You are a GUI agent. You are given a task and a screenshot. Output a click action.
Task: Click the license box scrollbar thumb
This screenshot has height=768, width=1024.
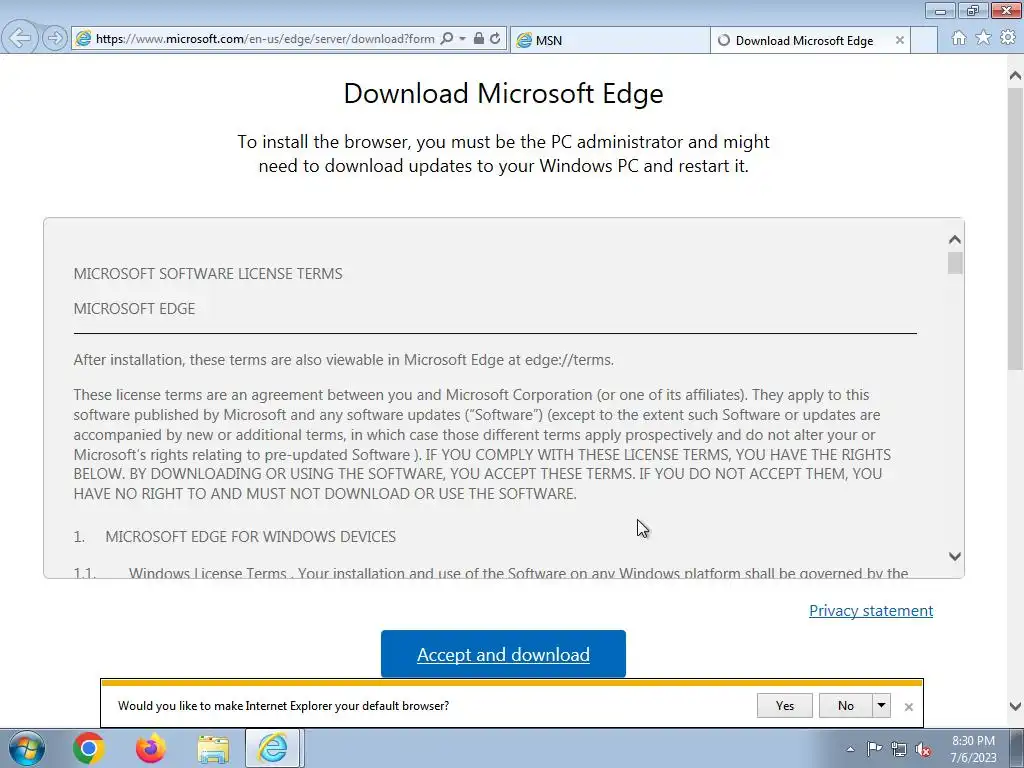[x=955, y=263]
